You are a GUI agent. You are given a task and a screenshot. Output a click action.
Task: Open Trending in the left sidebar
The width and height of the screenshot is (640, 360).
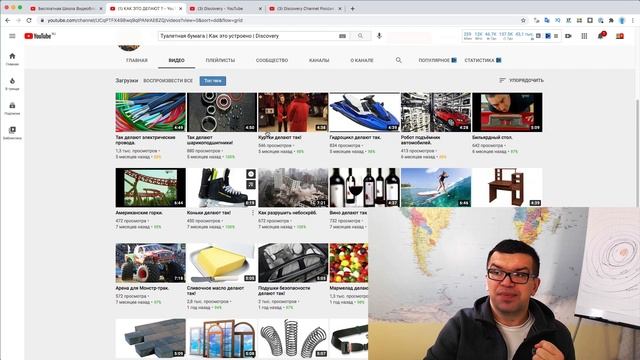coord(12,83)
